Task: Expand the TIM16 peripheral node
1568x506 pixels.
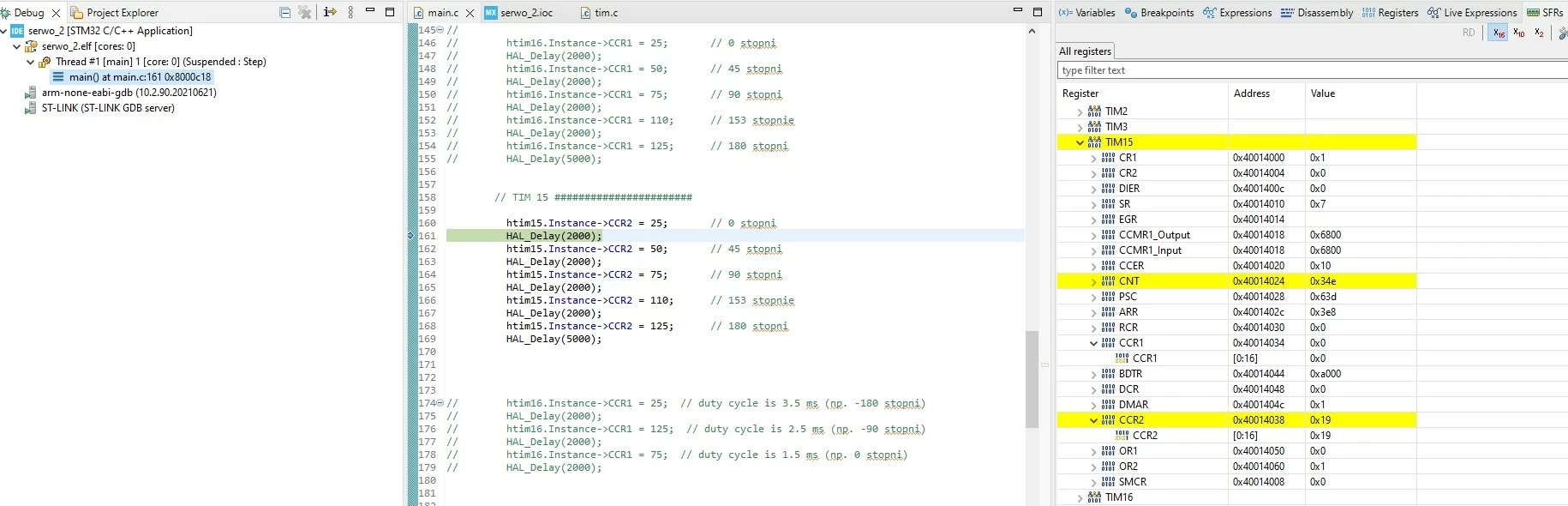Action: point(1080,497)
